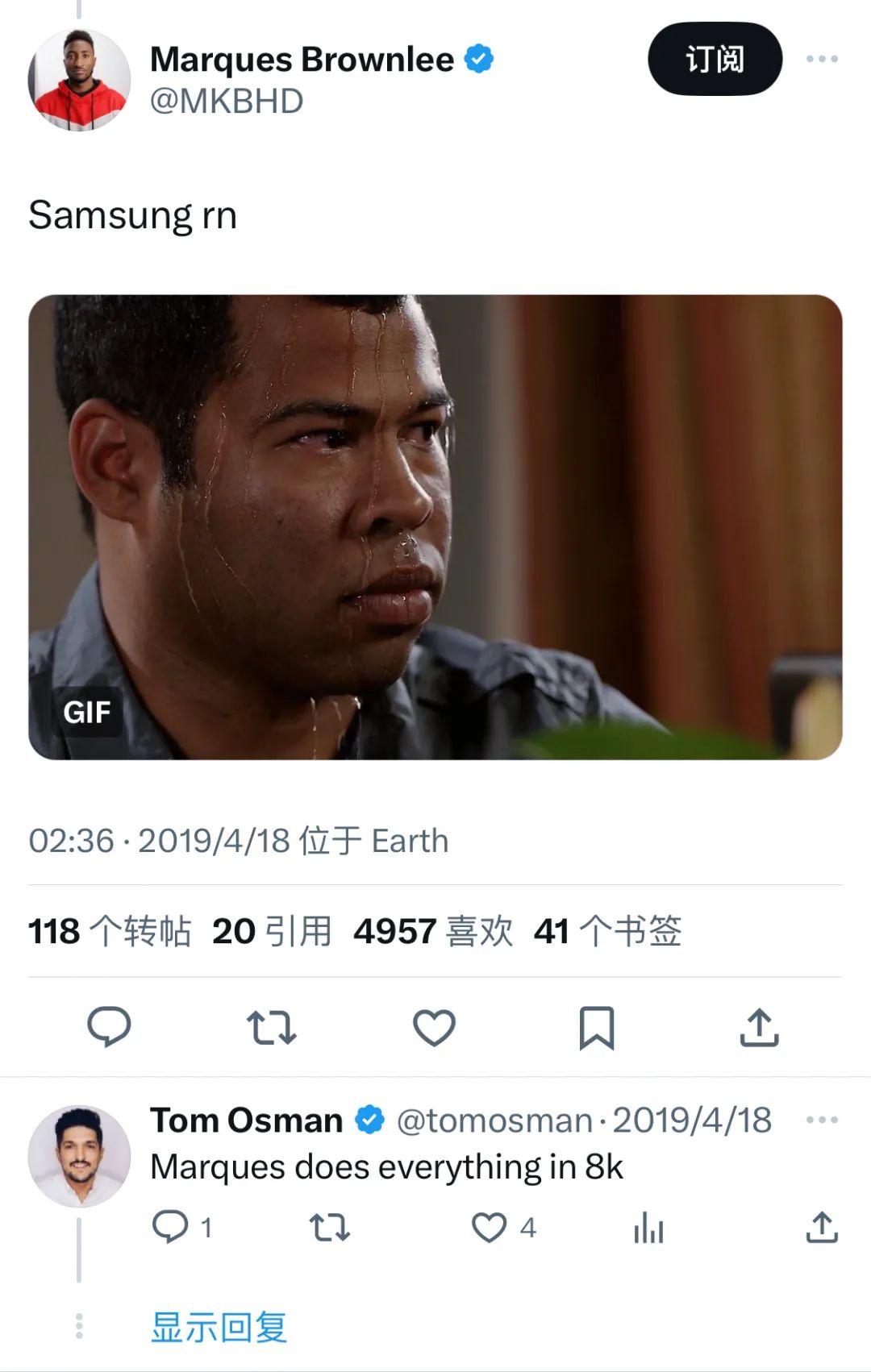This screenshot has width=871, height=1372.
Task: Share Tom Osman's reply
Action: [x=822, y=1227]
